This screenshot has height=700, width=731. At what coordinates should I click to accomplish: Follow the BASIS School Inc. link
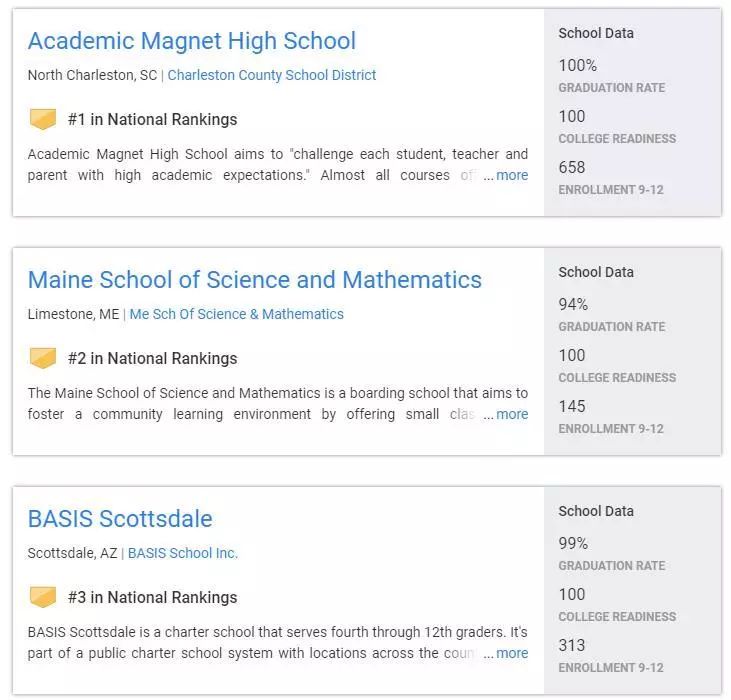coord(183,553)
